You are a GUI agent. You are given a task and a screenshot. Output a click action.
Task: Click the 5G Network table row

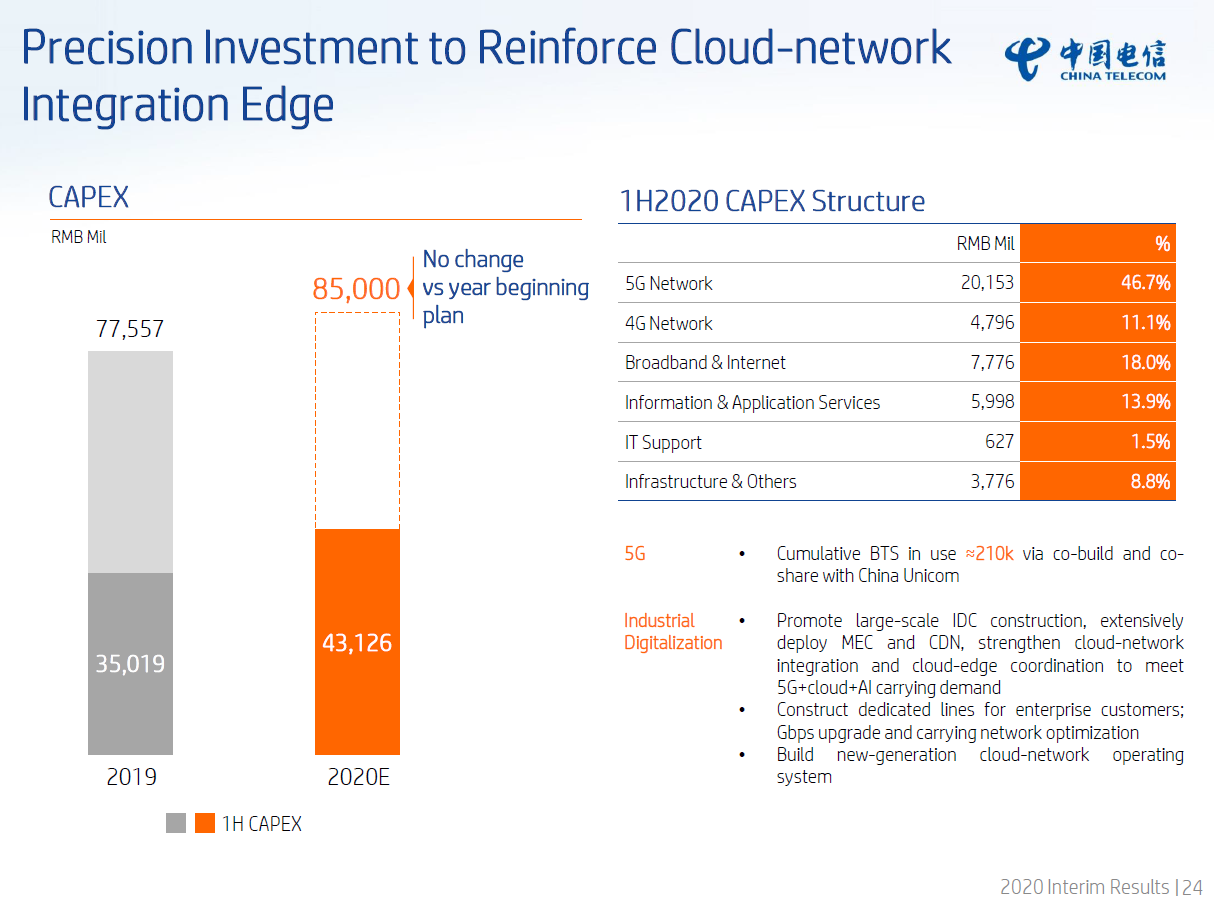point(897,283)
